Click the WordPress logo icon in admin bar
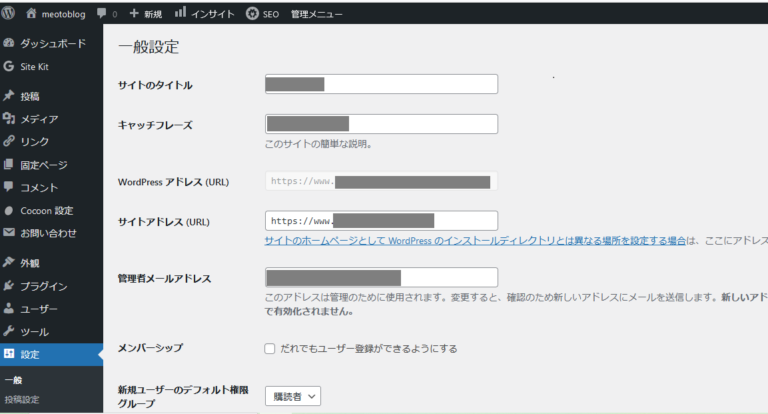The image size is (768, 414). point(9,14)
